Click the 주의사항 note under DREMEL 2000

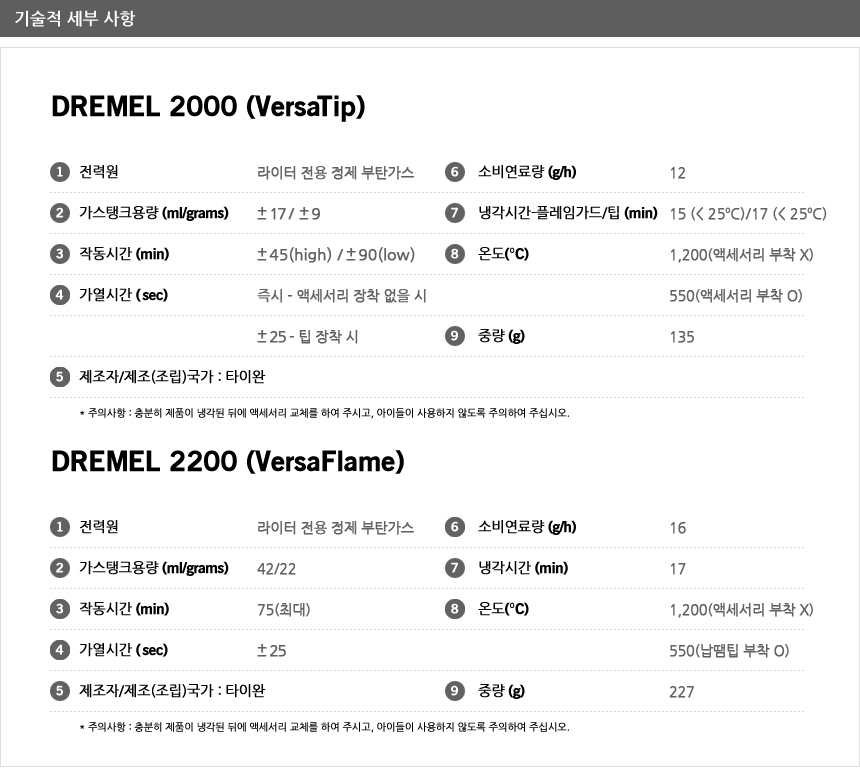[x=325, y=413]
